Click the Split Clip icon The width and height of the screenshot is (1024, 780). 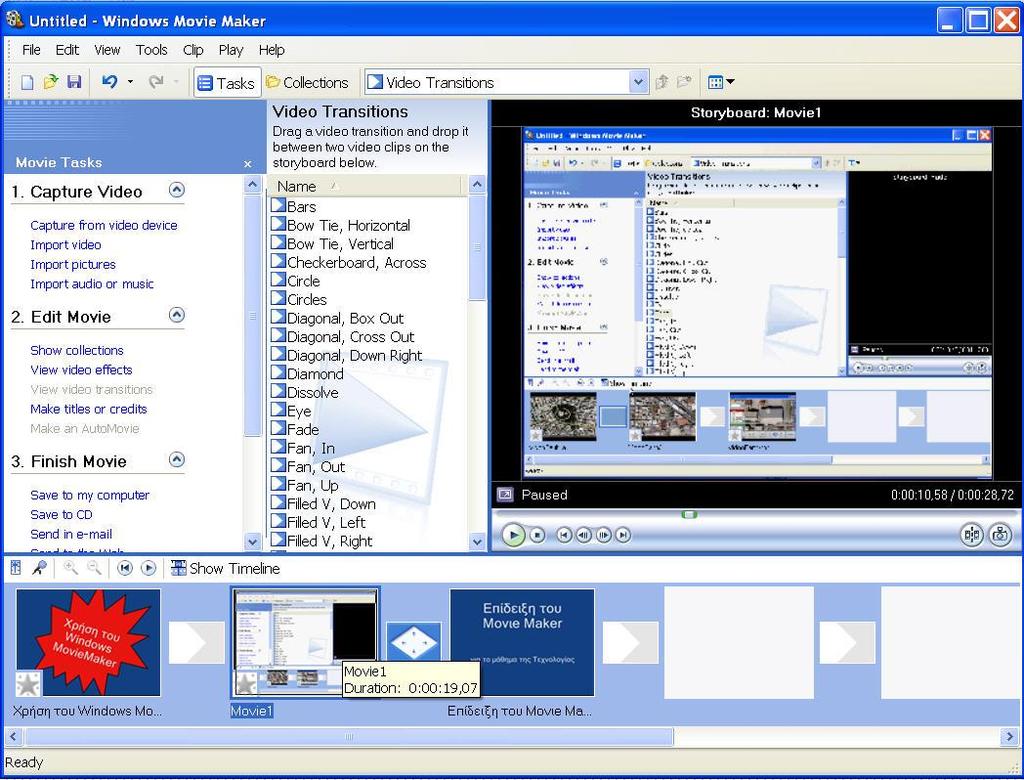click(972, 535)
